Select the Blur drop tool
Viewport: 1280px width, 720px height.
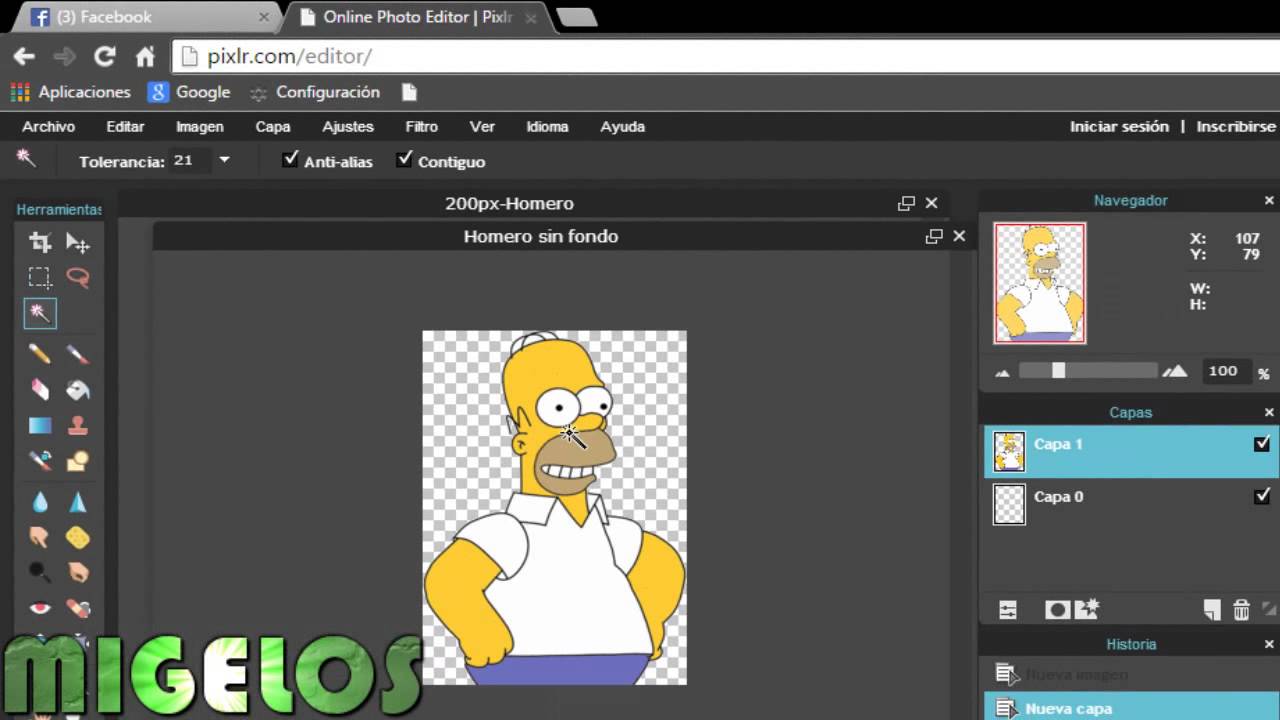40,501
